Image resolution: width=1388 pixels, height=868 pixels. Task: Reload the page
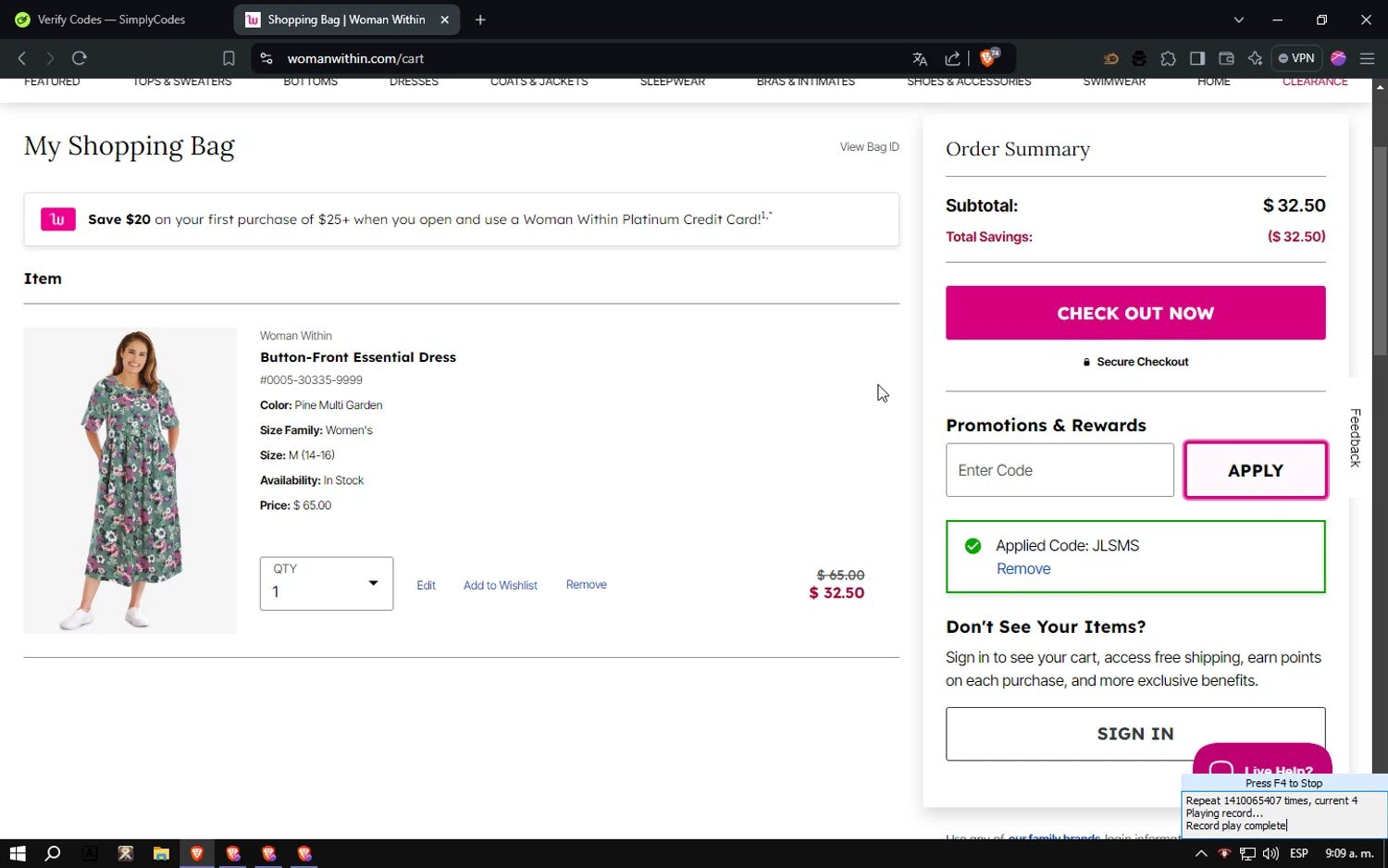click(80, 58)
